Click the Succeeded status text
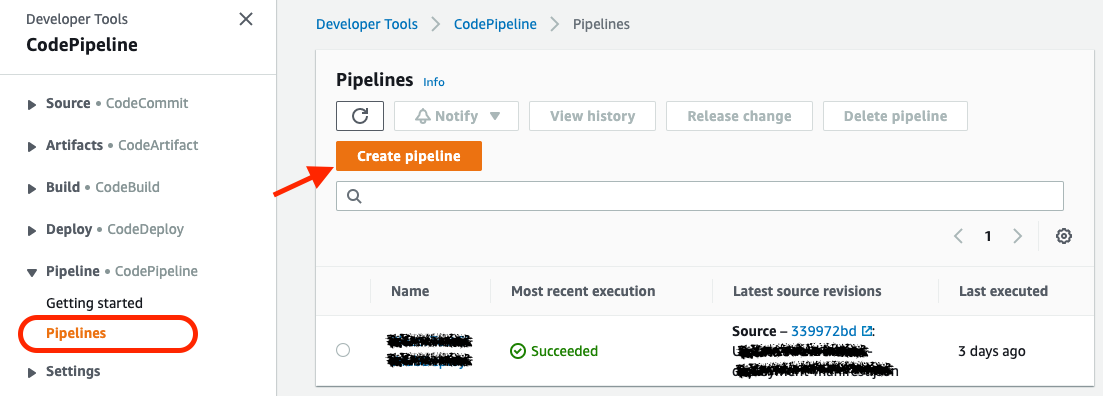1103x396 pixels. (564, 351)
